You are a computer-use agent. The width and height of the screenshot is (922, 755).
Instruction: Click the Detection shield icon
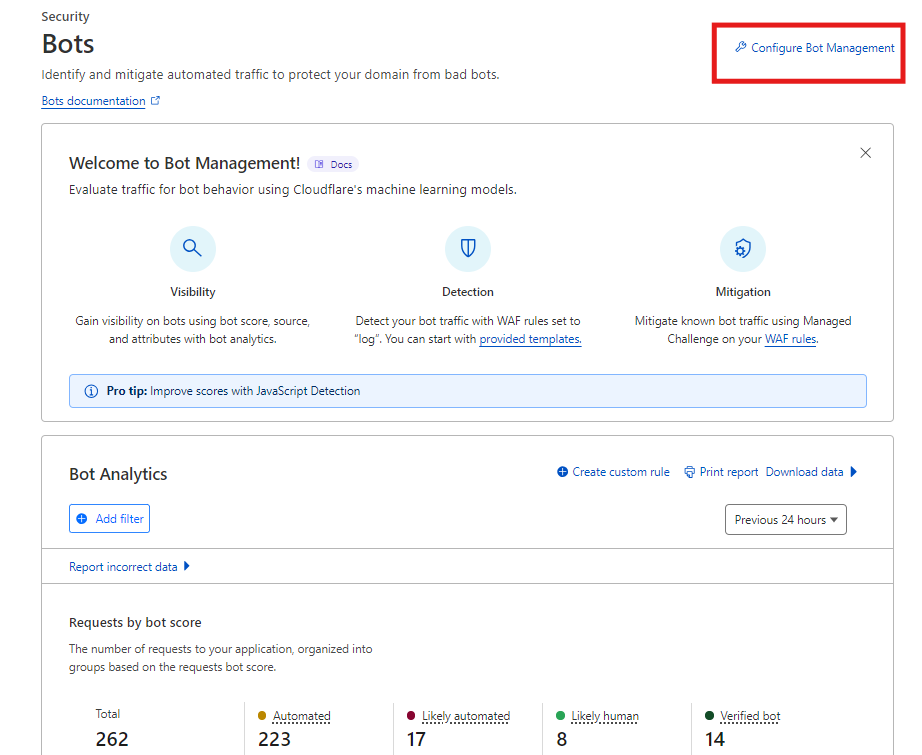(x=467, y=249)
